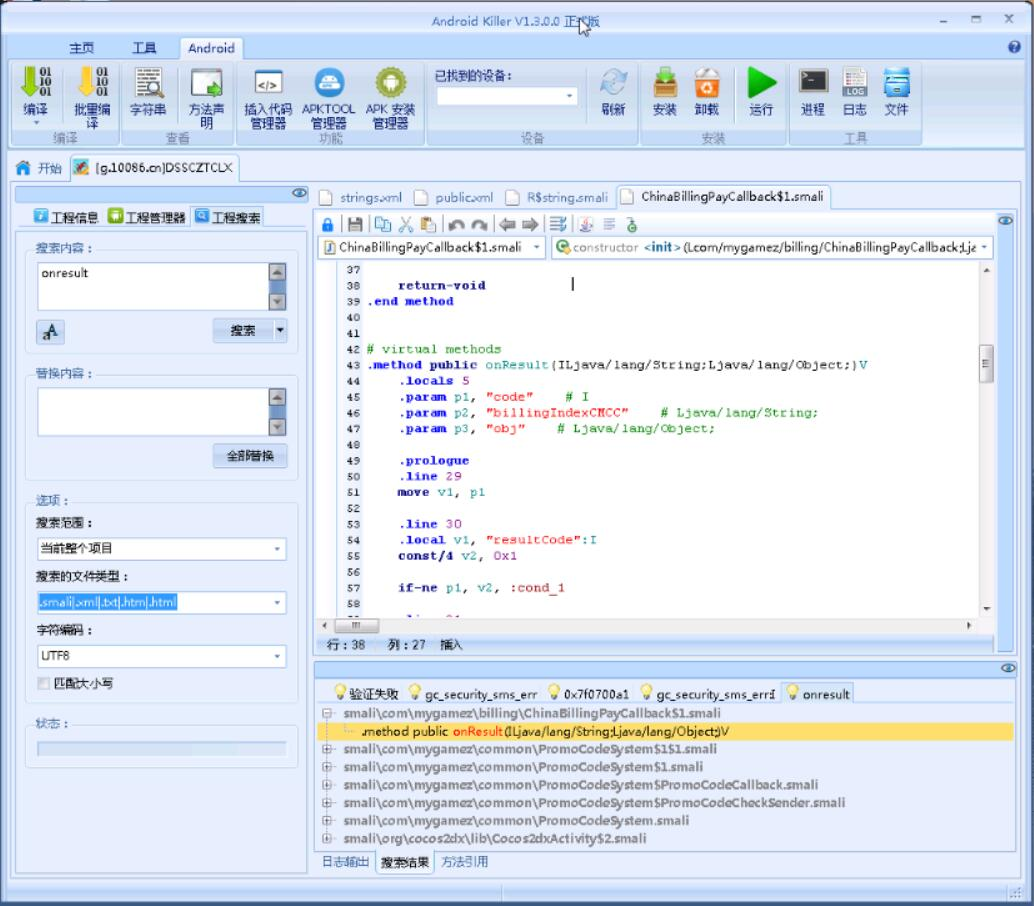
Task: Open the APKTOOL 管理器
Action: [x=328, y=97]
